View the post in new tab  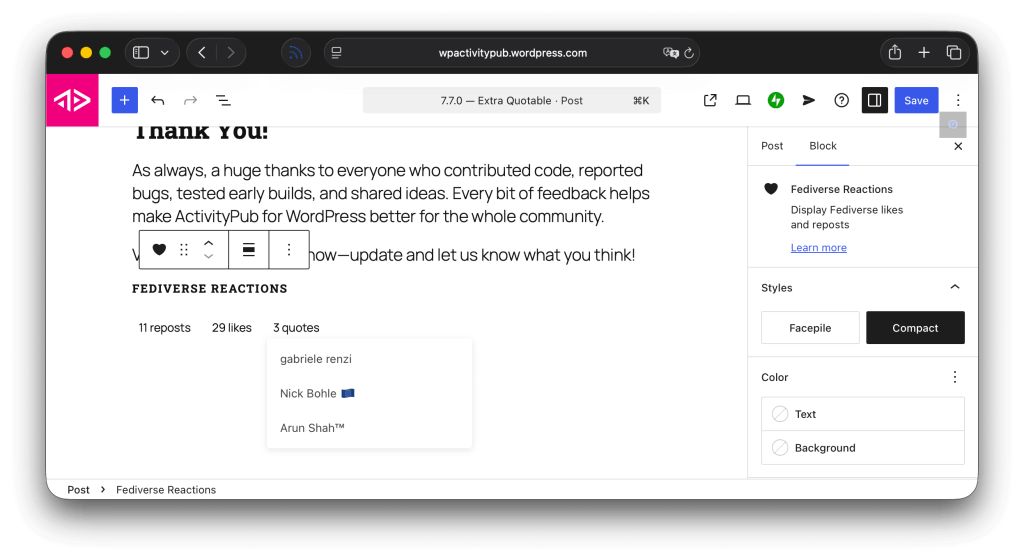click(x=710, y=100)
